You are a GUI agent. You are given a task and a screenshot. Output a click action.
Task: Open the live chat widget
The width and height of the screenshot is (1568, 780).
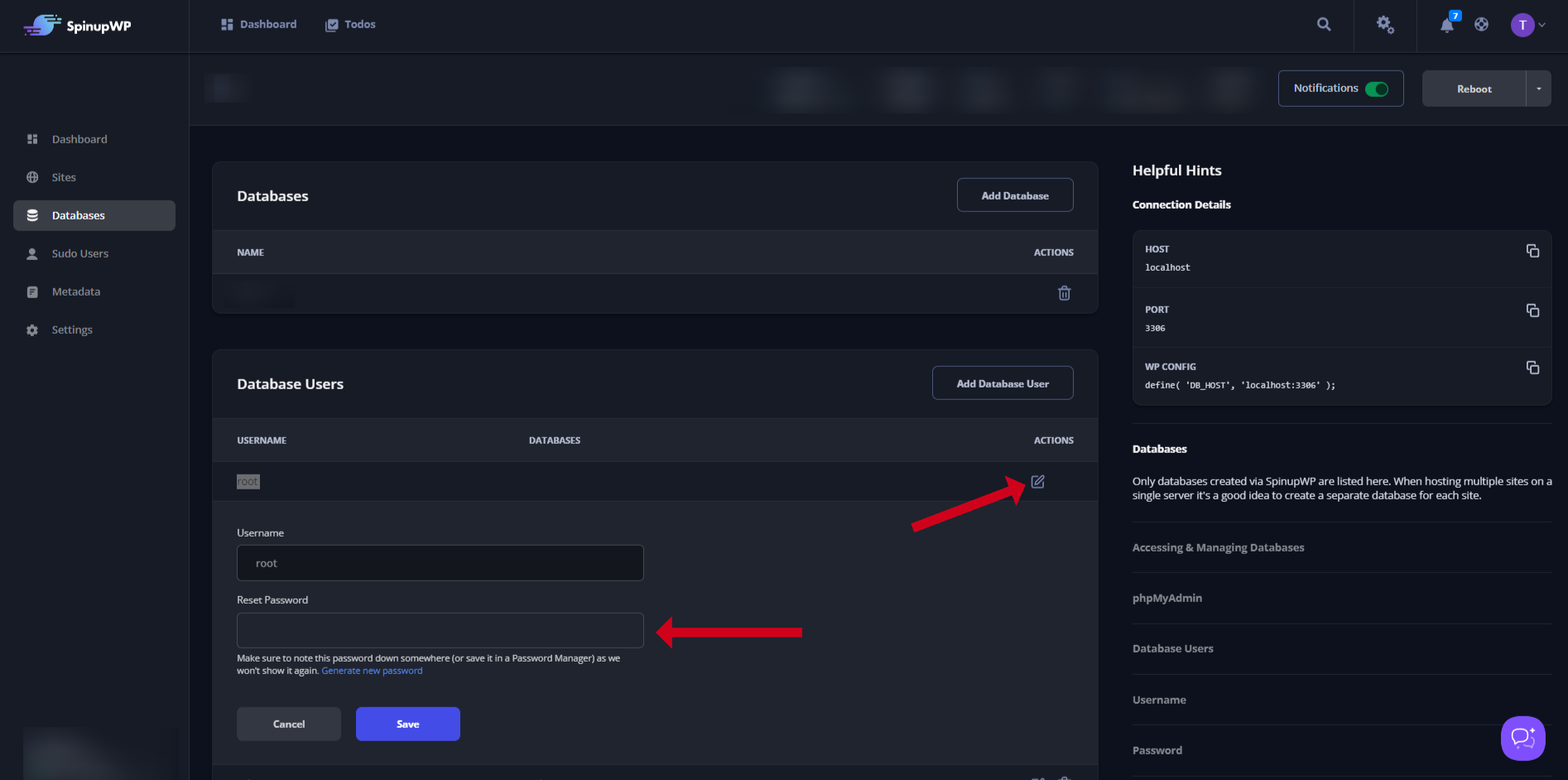point(1522,738)
